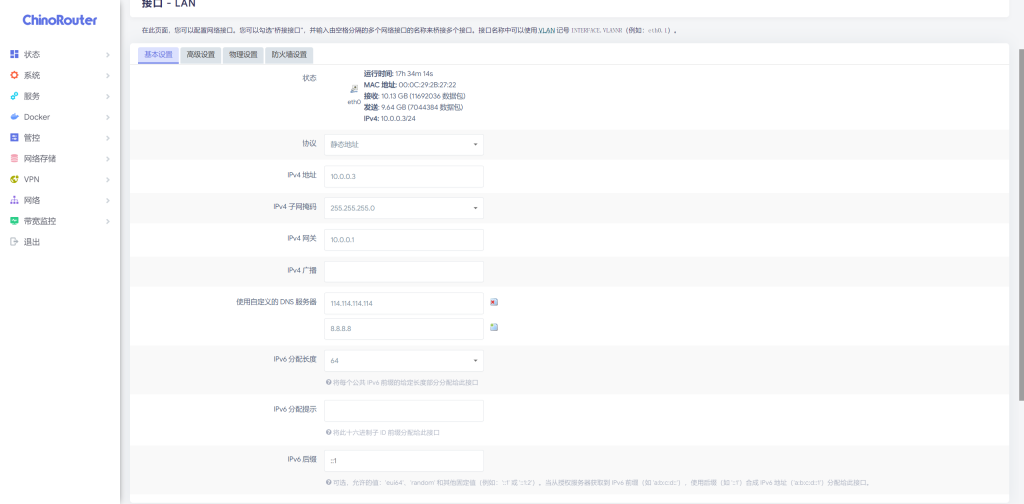Click the 接口 - LAN page heading
The image size is (1024, 504).
point(168,5)
